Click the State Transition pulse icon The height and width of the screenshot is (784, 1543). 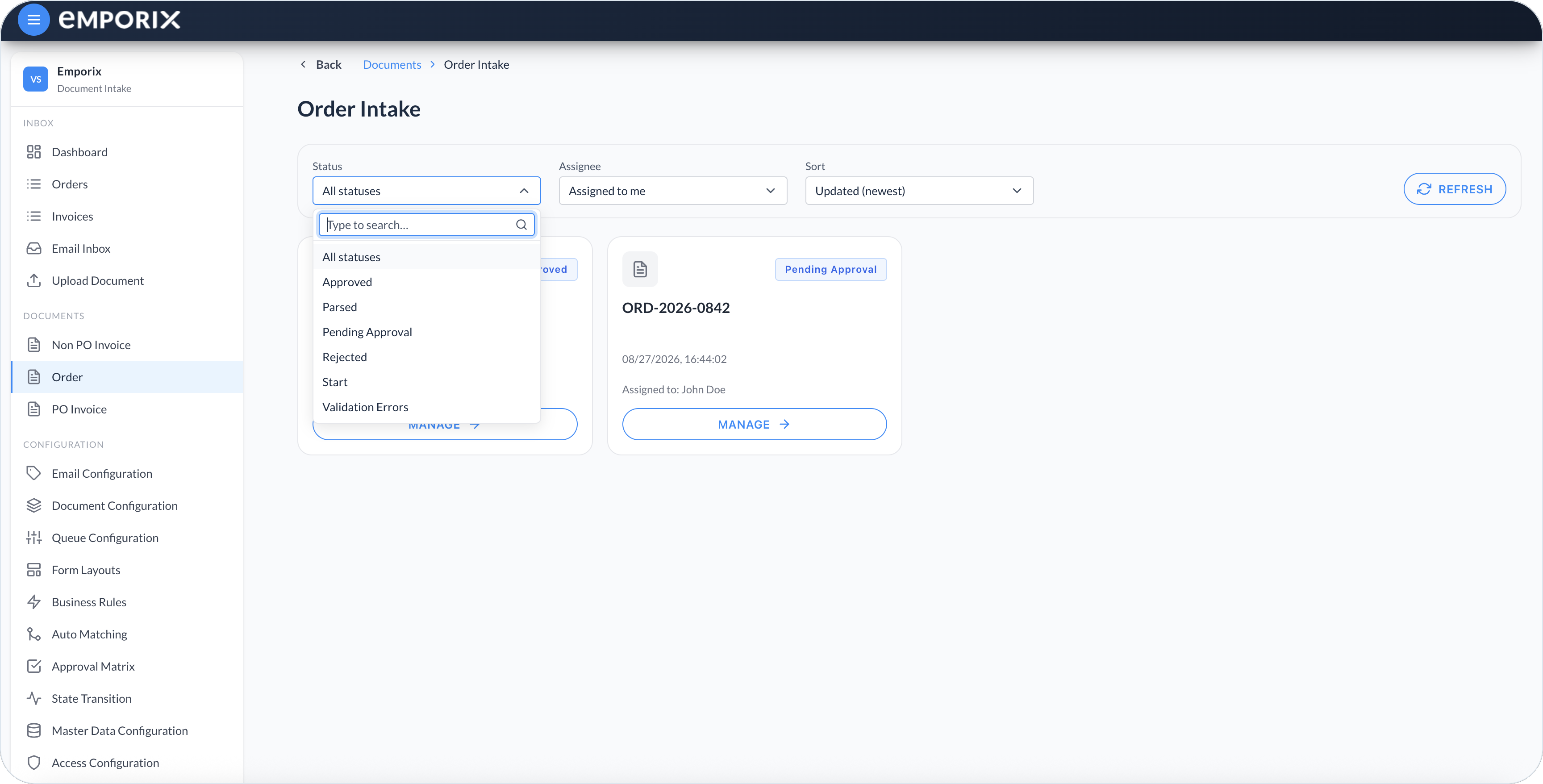coord(34,698)
